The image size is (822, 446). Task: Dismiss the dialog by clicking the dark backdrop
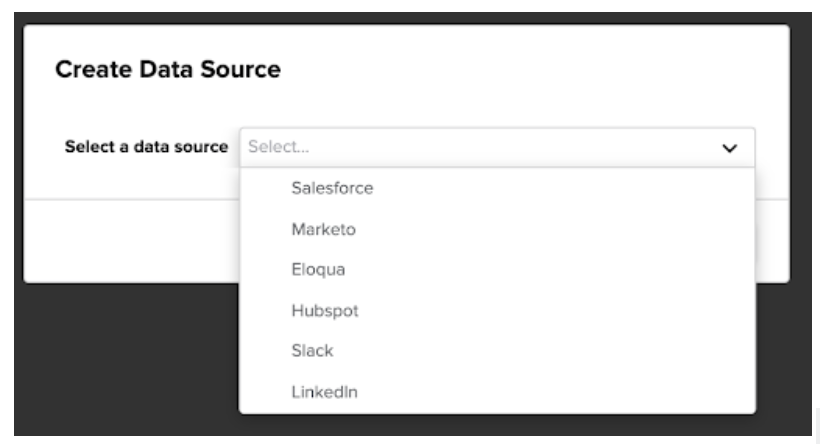pyautogui.click(x=126, y=362)
